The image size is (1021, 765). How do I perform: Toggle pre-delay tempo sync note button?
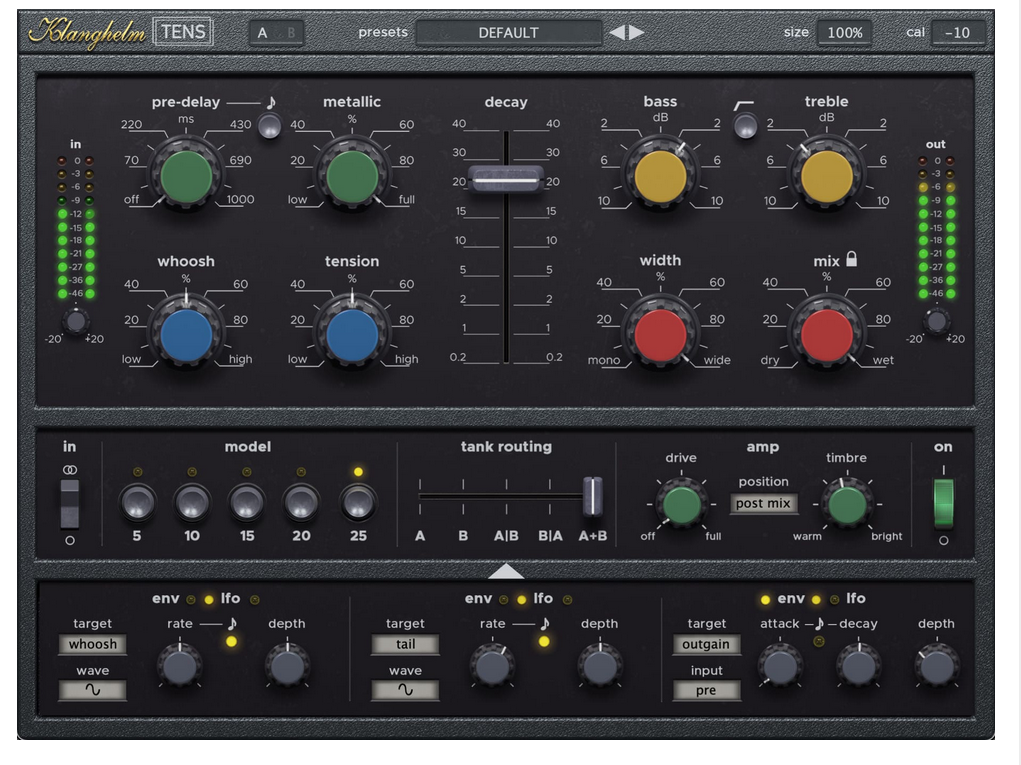[270, 126]
